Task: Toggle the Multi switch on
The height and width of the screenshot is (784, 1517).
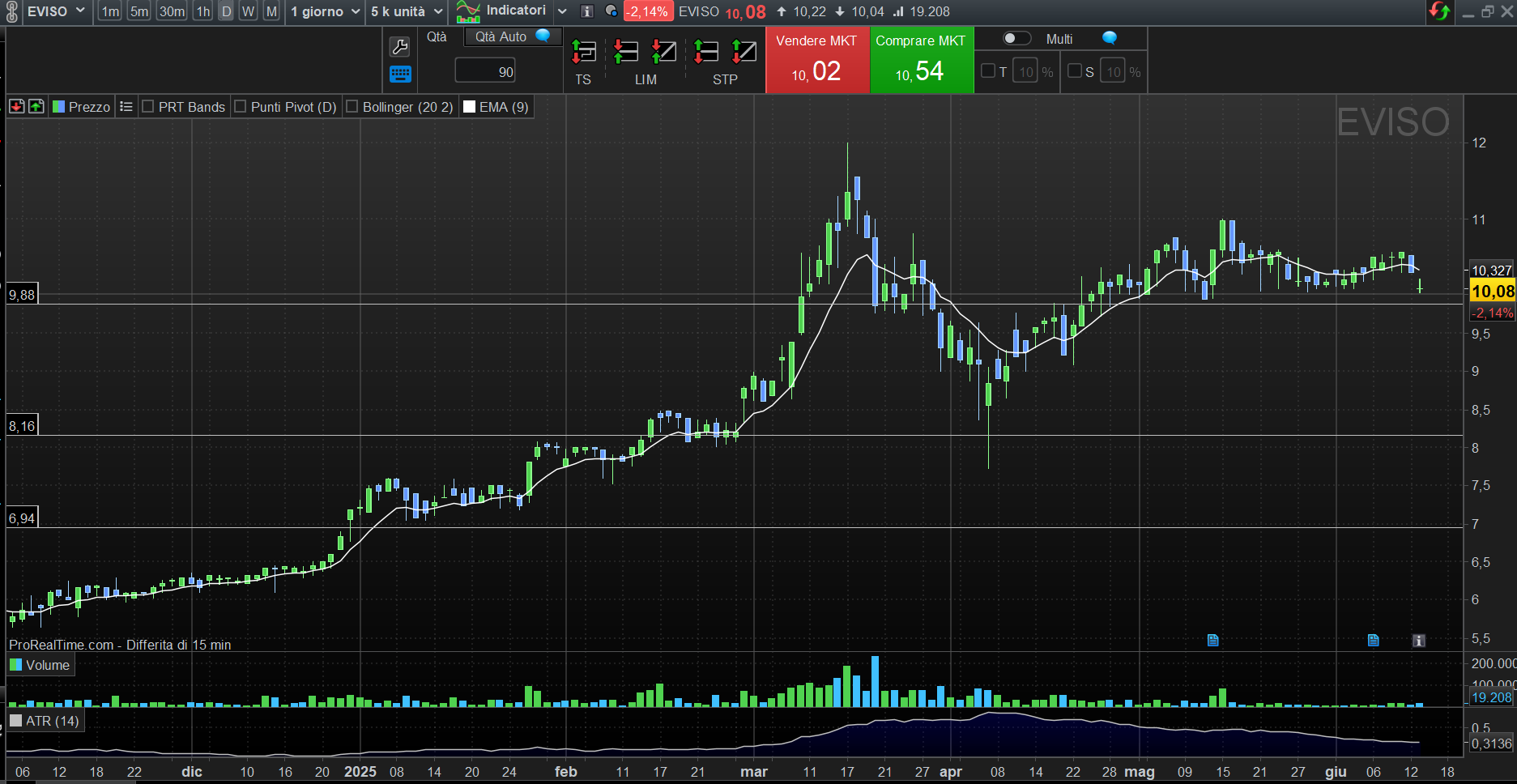Action: [x=1016, y=39]
